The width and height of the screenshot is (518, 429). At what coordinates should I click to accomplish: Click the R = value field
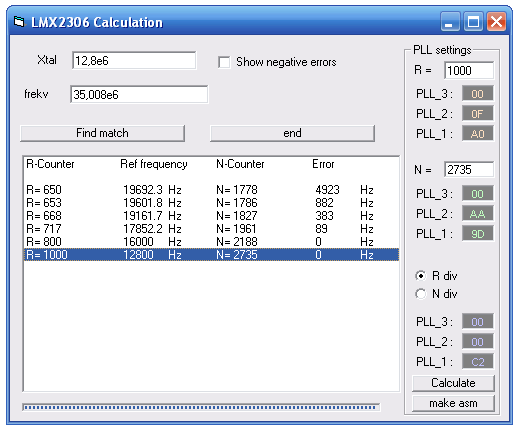(469, 71)
